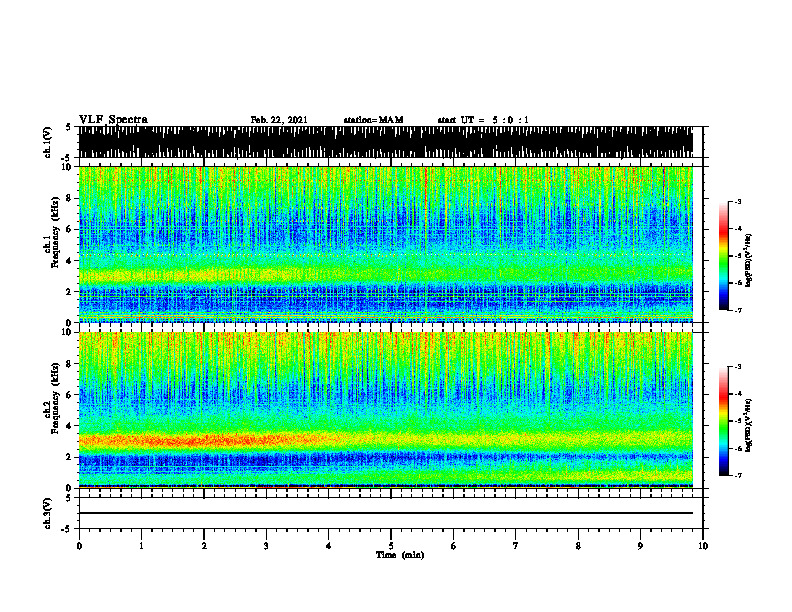Select the "Feb. 22, 2021" date text
792x612 pixels.
(279, 120)
